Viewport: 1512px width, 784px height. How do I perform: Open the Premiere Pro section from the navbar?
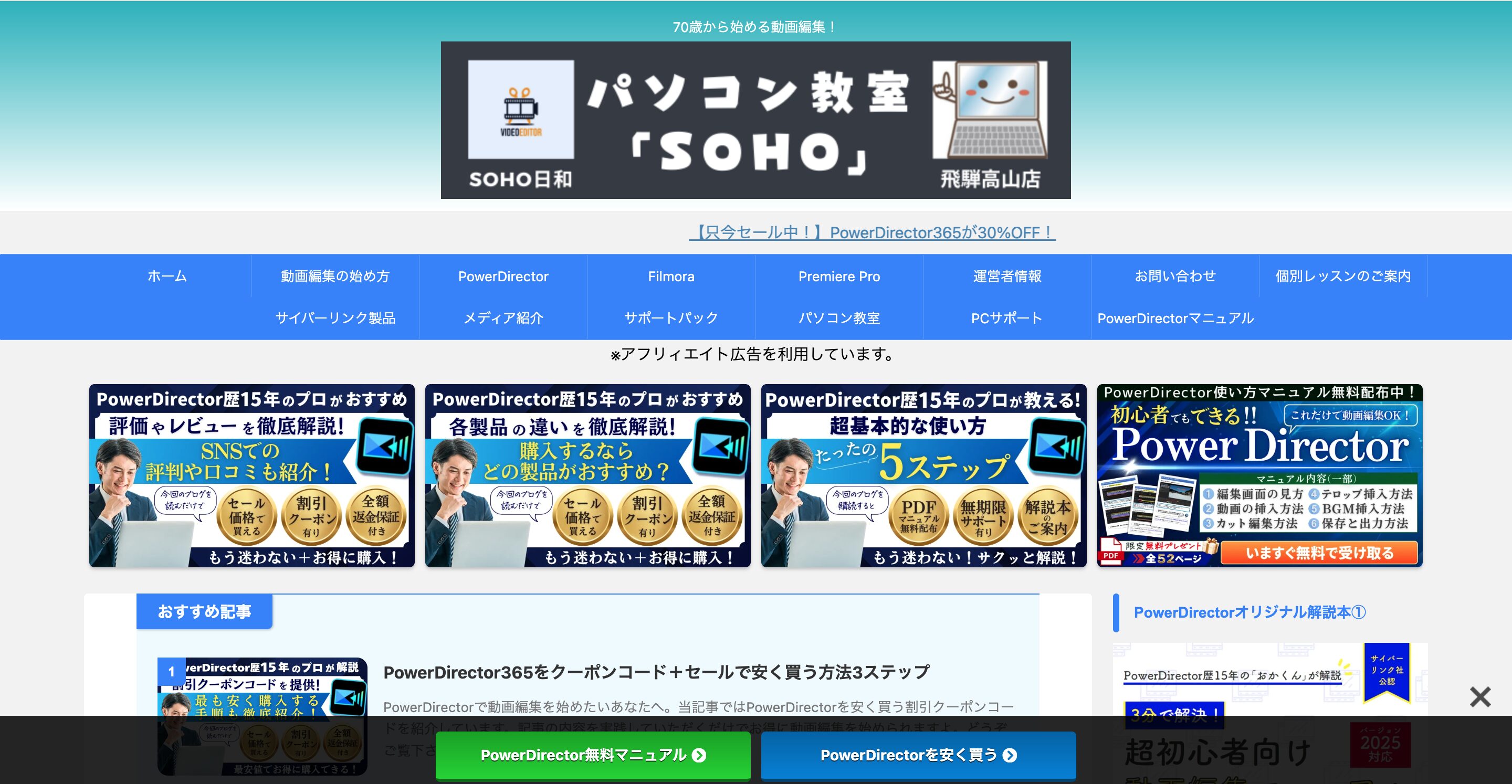coord(838,276)
